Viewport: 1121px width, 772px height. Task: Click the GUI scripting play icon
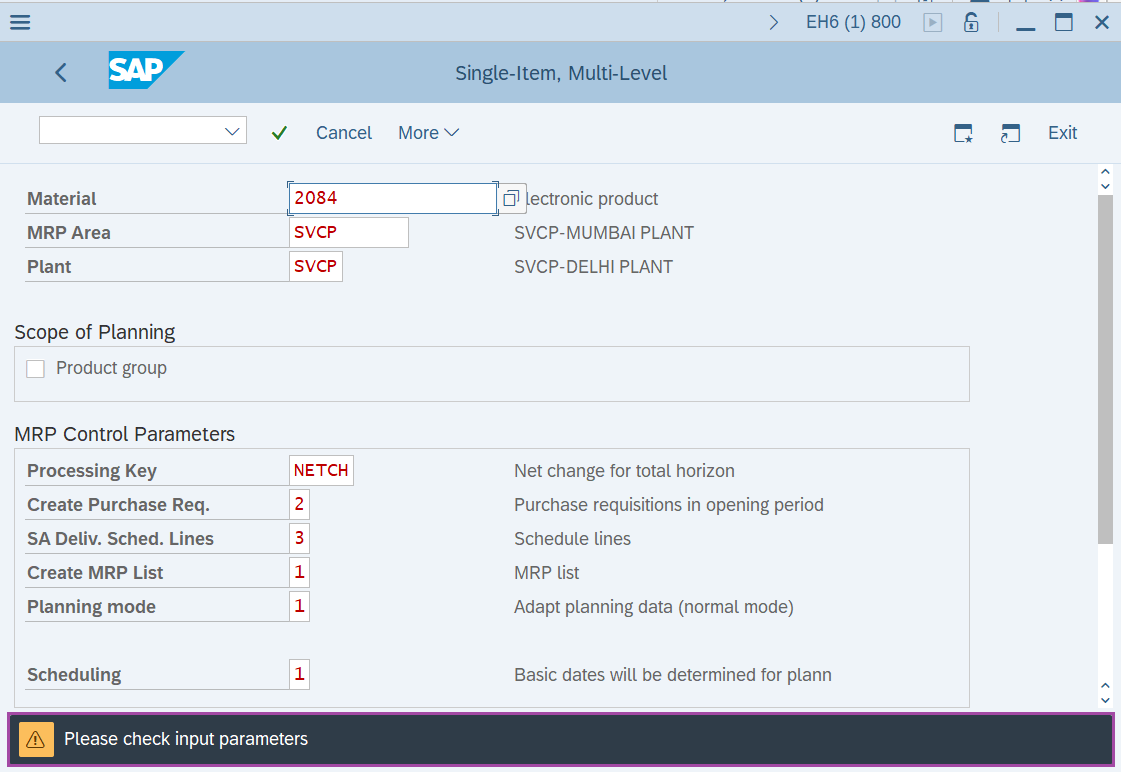click(931, 21)
